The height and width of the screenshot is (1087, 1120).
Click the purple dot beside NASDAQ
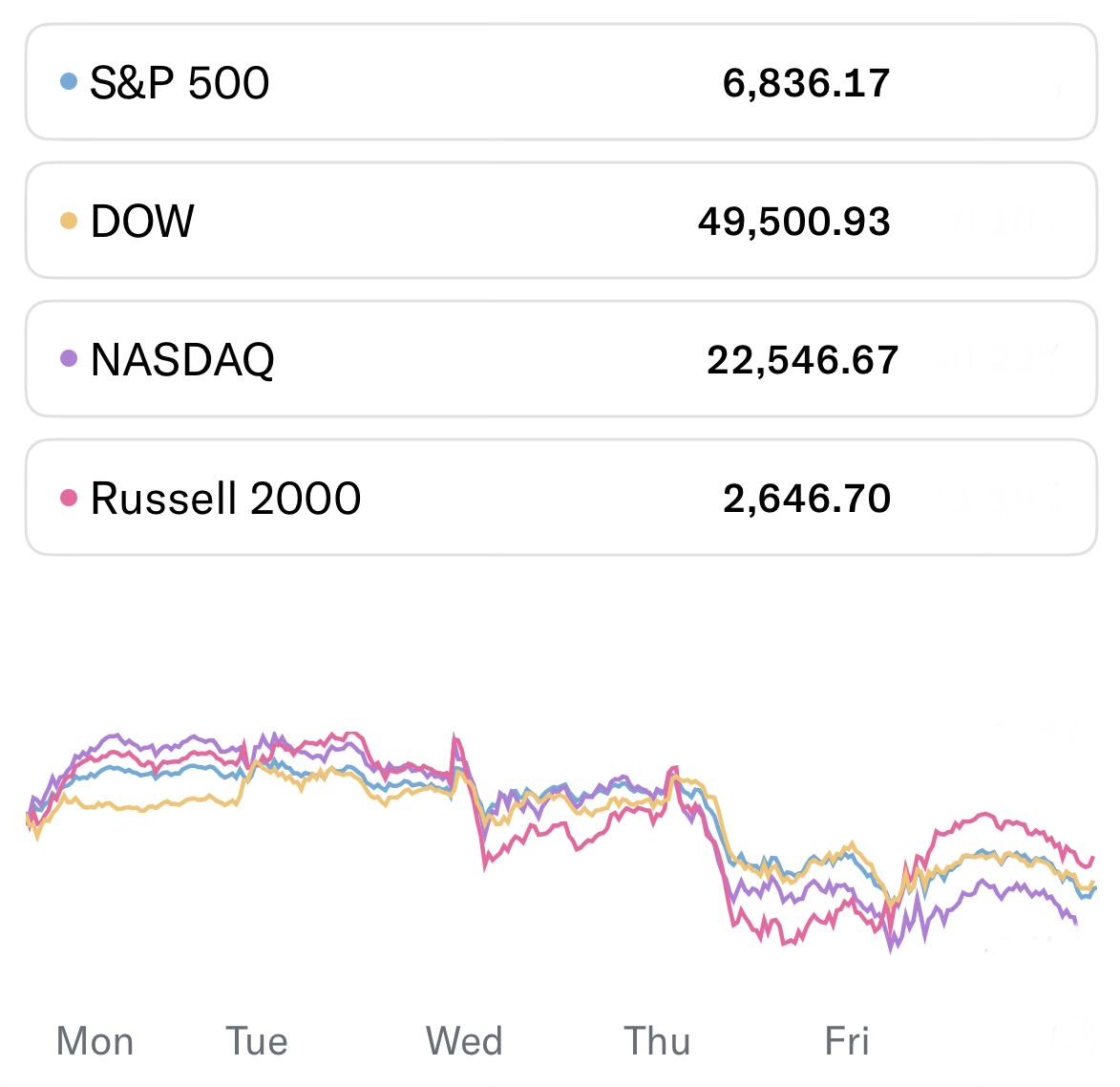pyautogui.click(x=68, y=359)
